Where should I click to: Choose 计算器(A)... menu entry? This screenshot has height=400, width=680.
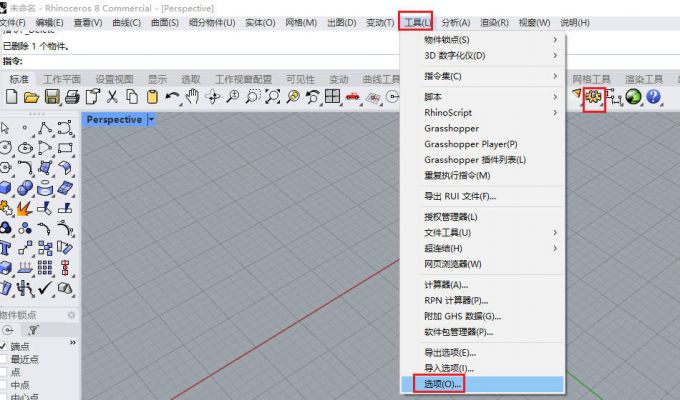coord(483,285)
